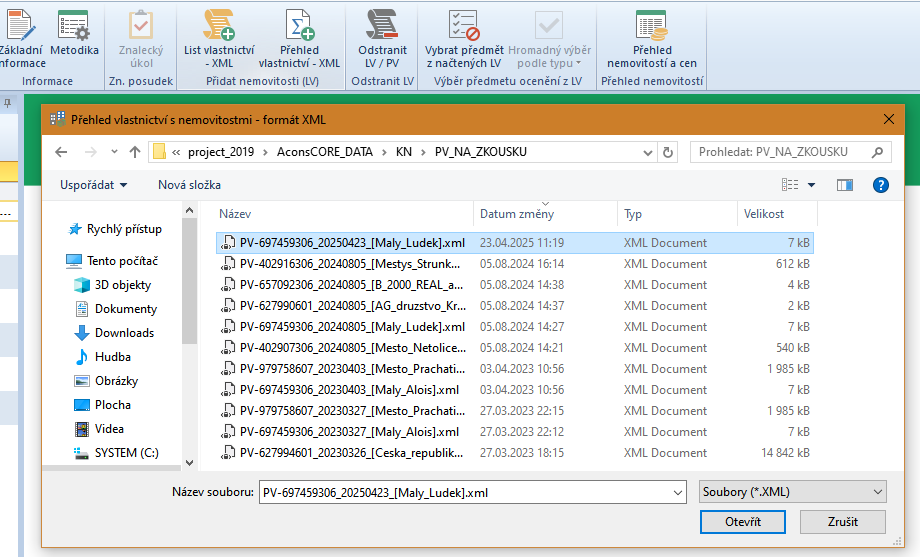920x557 pixels.
Task: Expand the Název souboru combo dropdown
Action: tap(678, 492)
